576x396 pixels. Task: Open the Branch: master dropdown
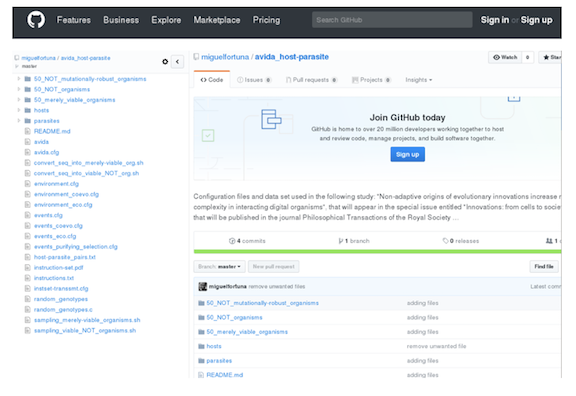point(219,267)
